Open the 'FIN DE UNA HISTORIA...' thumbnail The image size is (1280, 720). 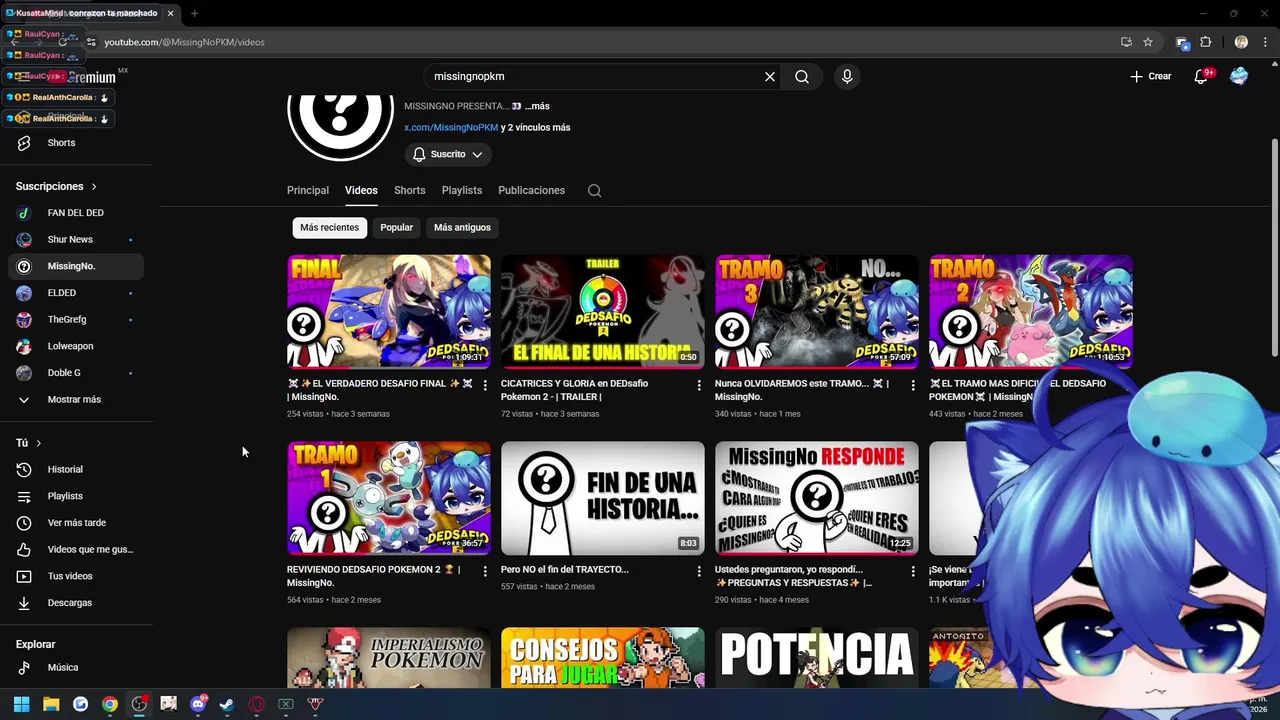coord(603,498)
